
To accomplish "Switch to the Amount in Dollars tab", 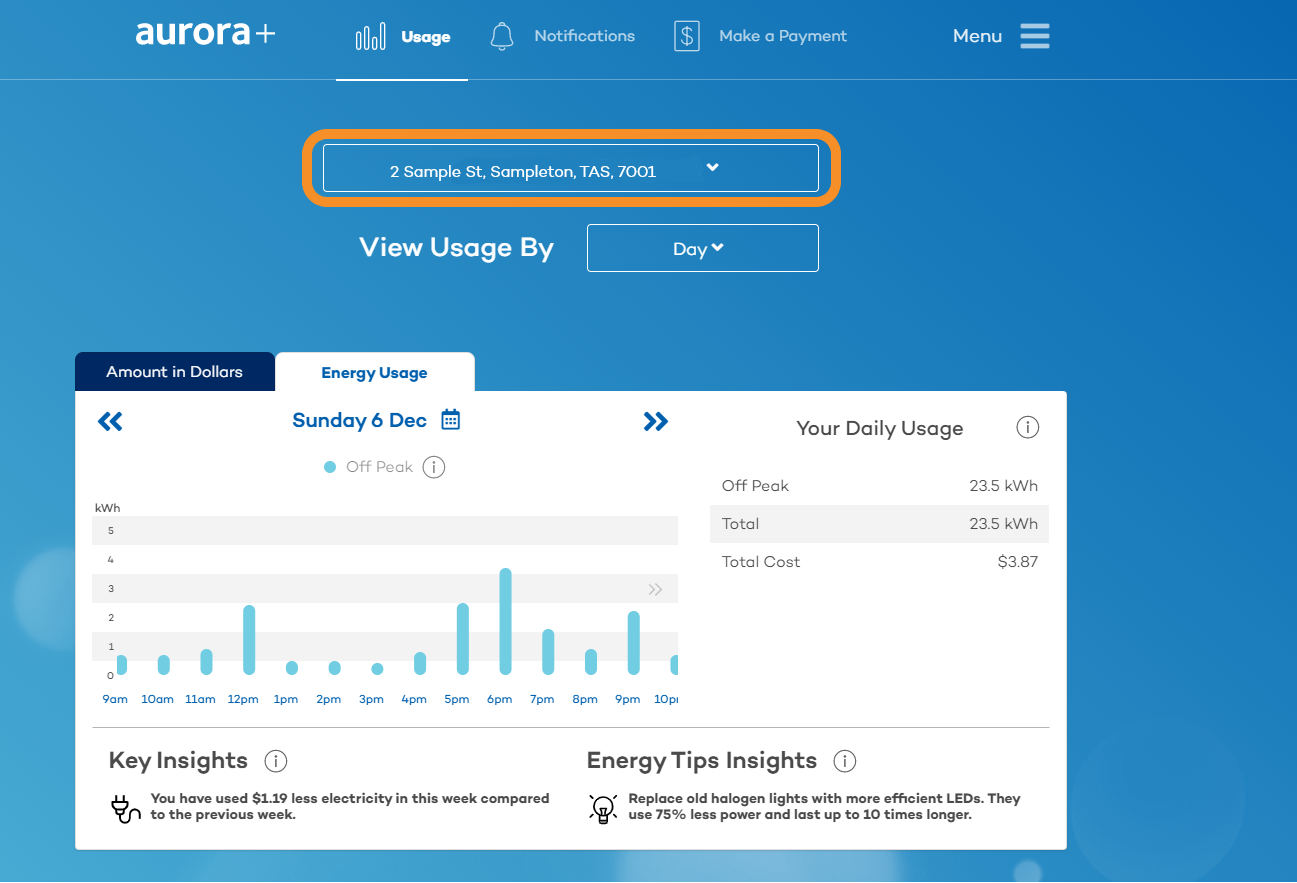I will (175, 371).
